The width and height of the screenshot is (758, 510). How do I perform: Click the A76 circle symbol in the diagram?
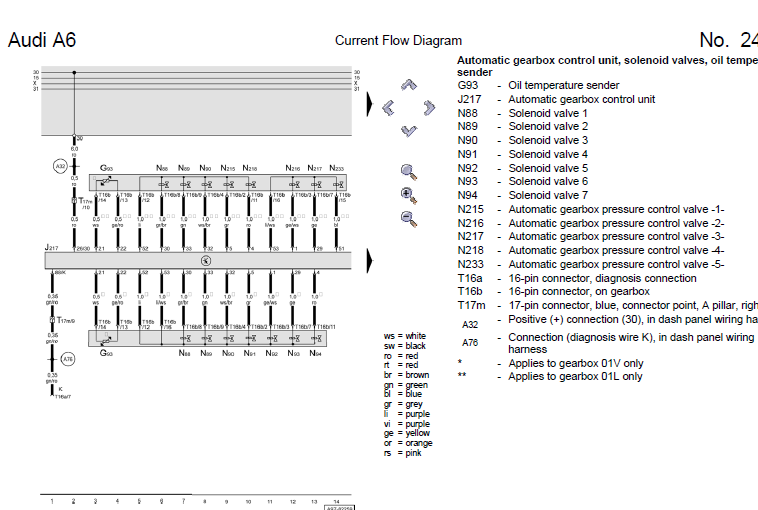coord(68,359)
